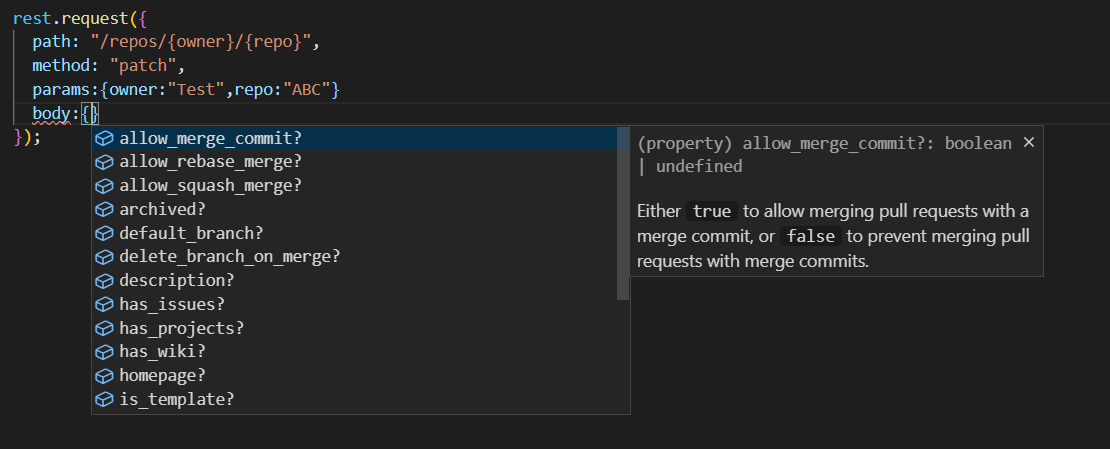
Task: Select the description? suggestion
Action: [x=354, y=280]
